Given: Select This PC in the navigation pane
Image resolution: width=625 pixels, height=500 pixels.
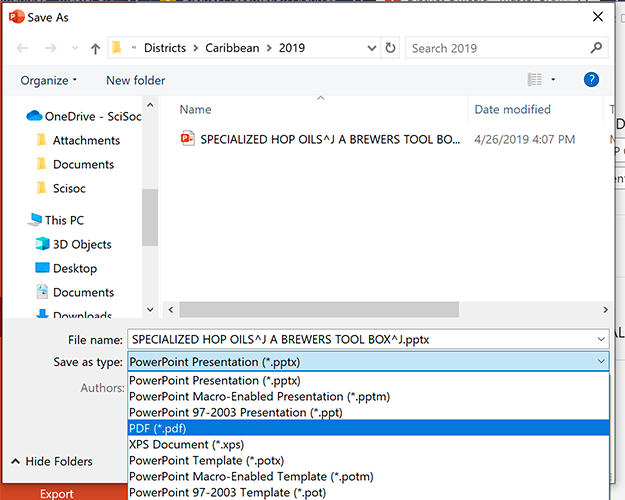Looking at the screenshot, I should tap(56, 220).
